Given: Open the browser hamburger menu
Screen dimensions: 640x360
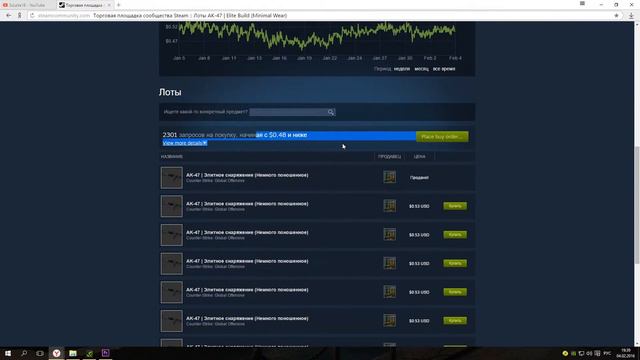Looking at the screenshot, I should (582, 4).
